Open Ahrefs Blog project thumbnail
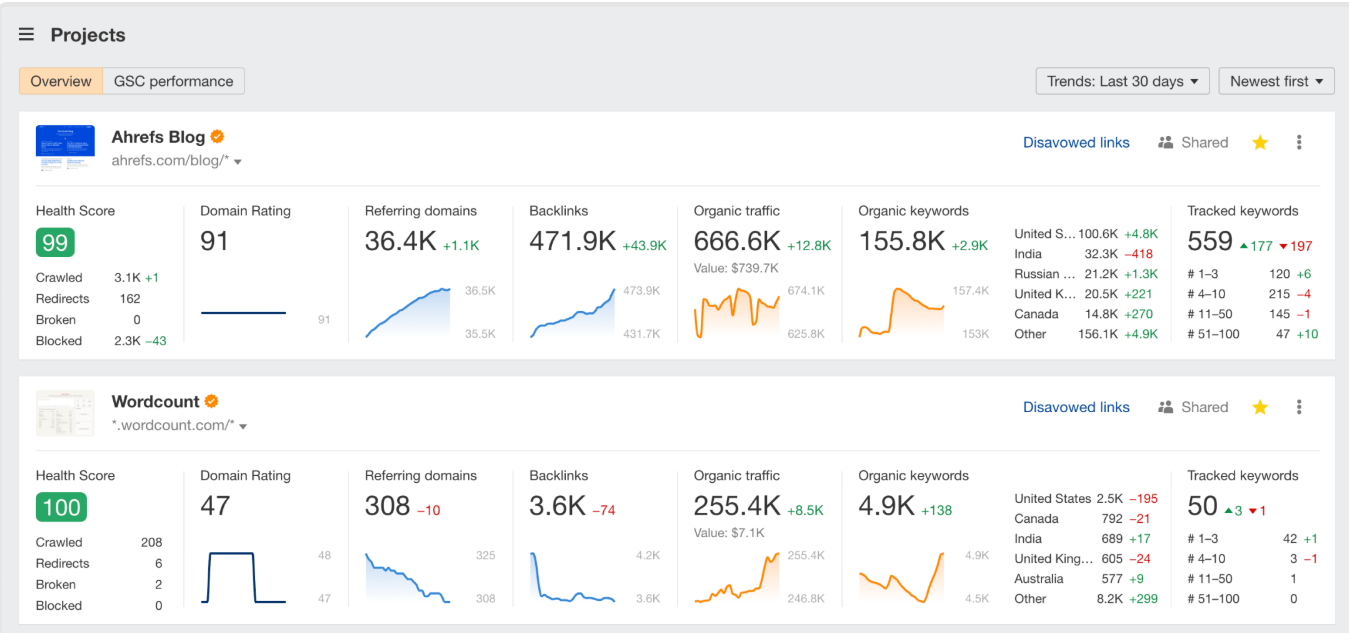 pos(65,148)
